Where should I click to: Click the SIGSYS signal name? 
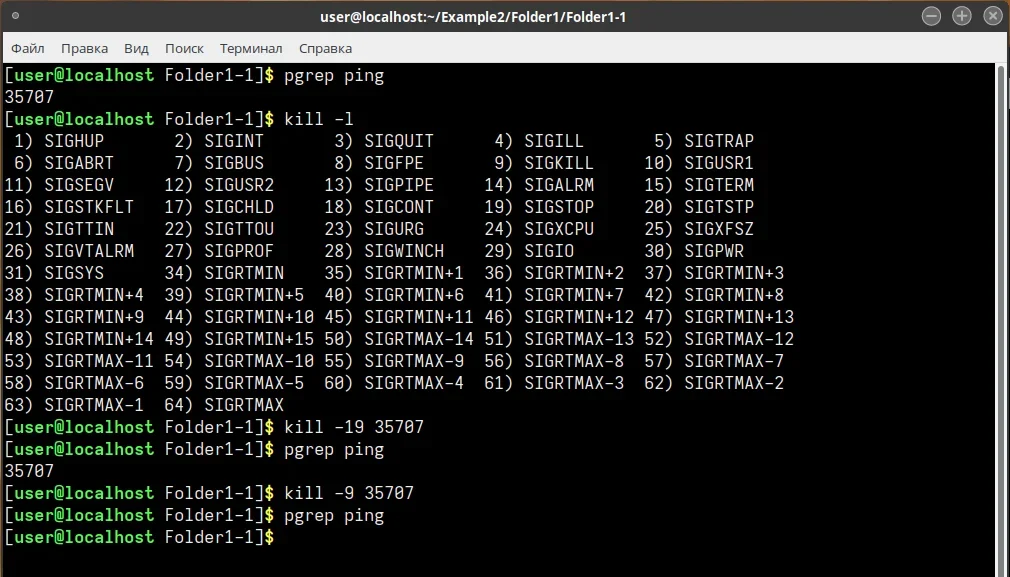pyautogui.click(x=74, y=273)
